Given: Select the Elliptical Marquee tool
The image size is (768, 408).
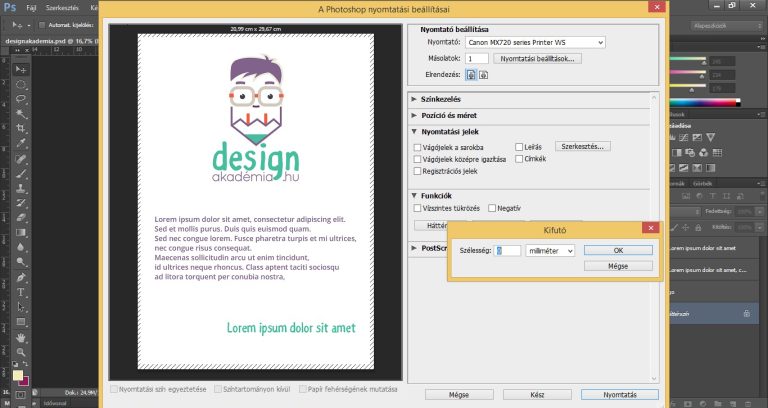Looking at the screenshot, I should (x=21, y=85).
